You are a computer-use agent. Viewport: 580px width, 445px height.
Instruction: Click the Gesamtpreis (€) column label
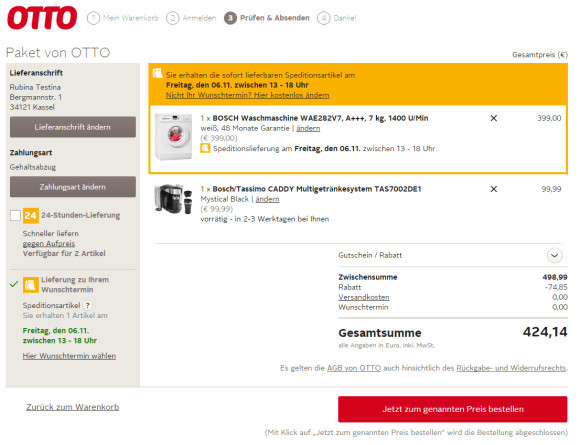pos(540,55)
